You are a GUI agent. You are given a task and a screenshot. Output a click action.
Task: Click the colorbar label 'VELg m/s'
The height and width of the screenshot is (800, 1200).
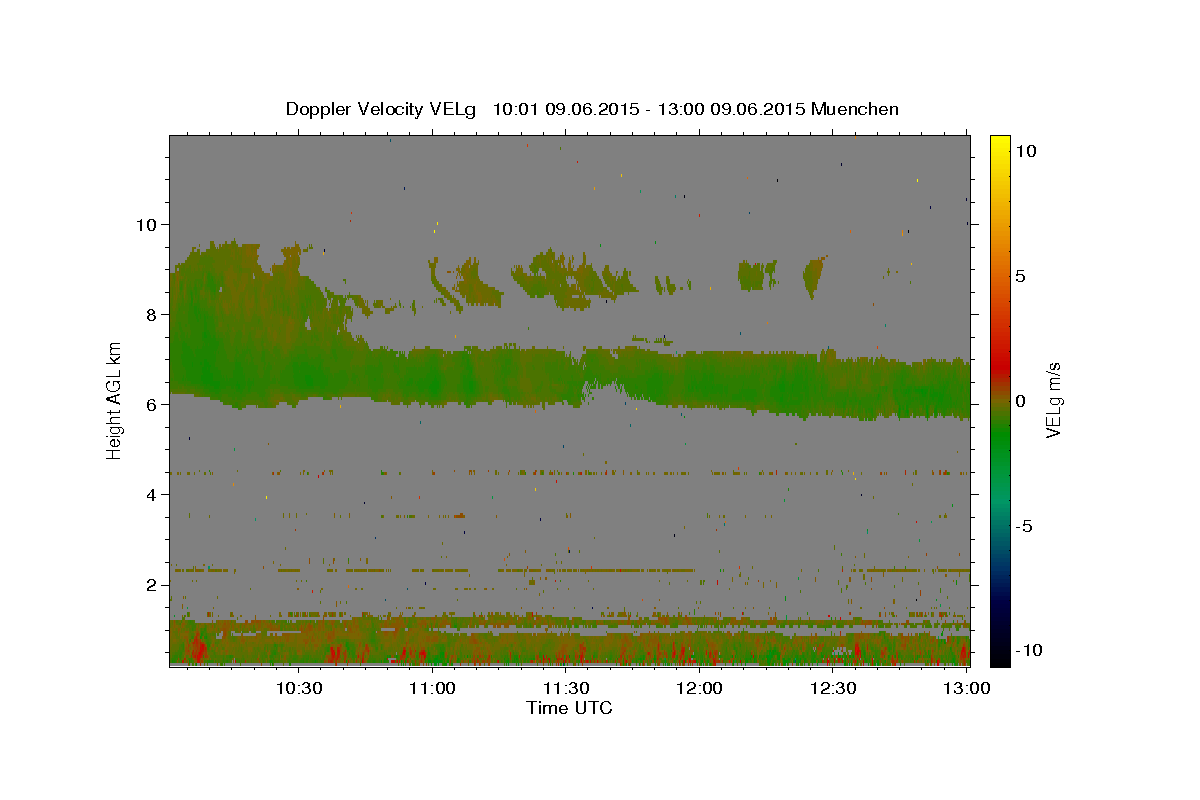[1053, 401]
